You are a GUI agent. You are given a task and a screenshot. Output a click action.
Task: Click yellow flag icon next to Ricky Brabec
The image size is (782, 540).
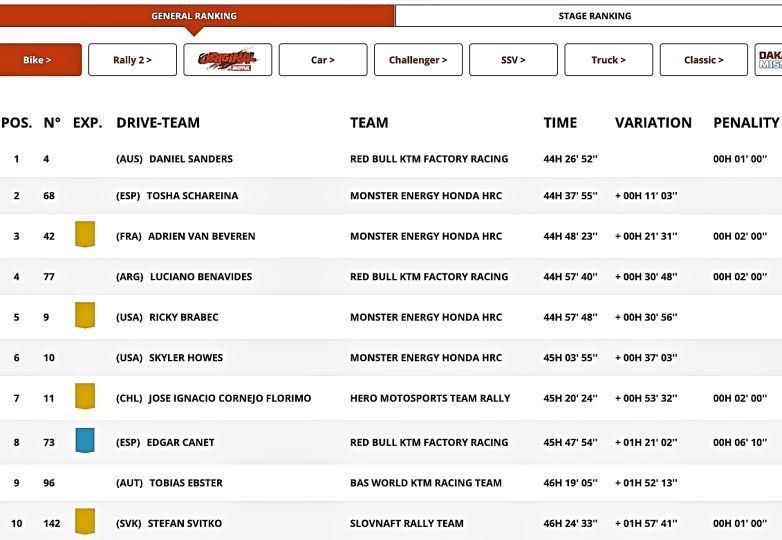[x=85, y=316]
